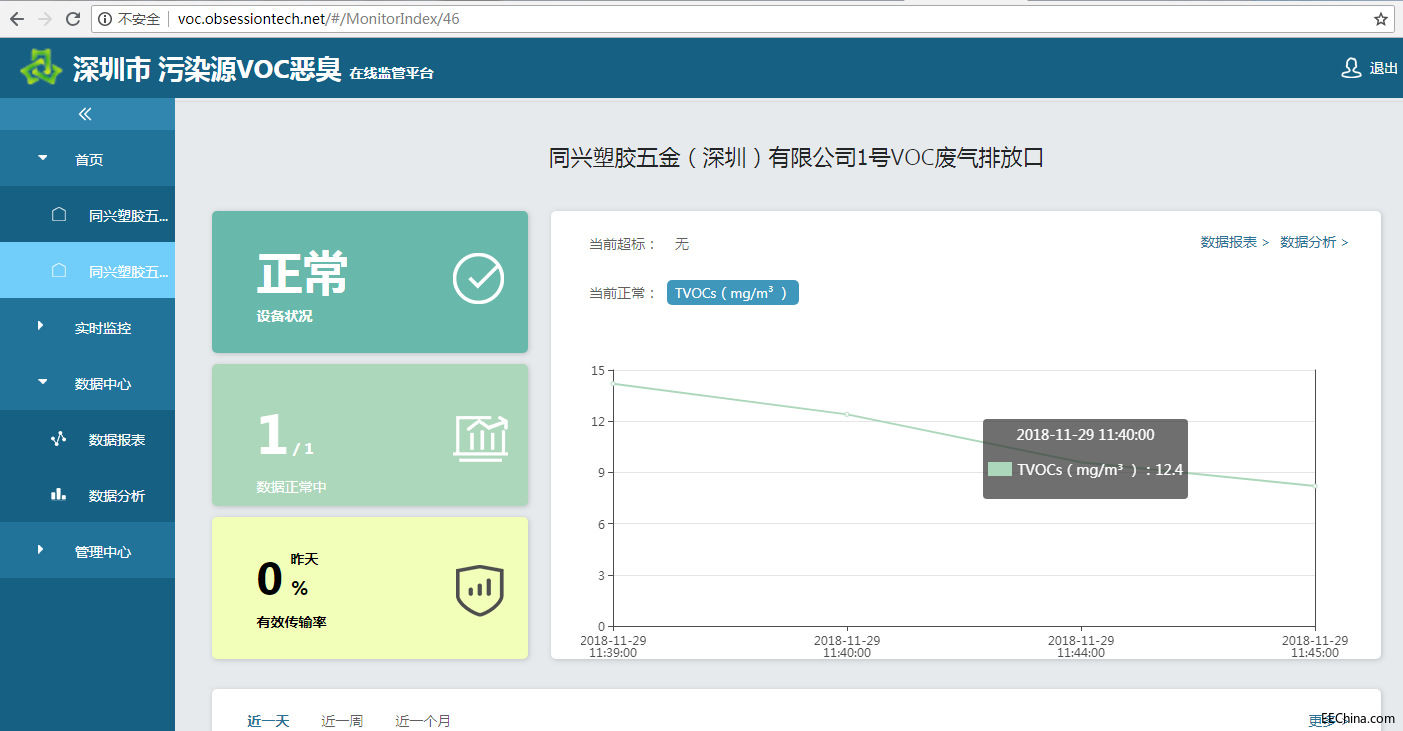Screen dimensions: 1403x731
Task: Click the user profile icon
Action: point(1351,68)
